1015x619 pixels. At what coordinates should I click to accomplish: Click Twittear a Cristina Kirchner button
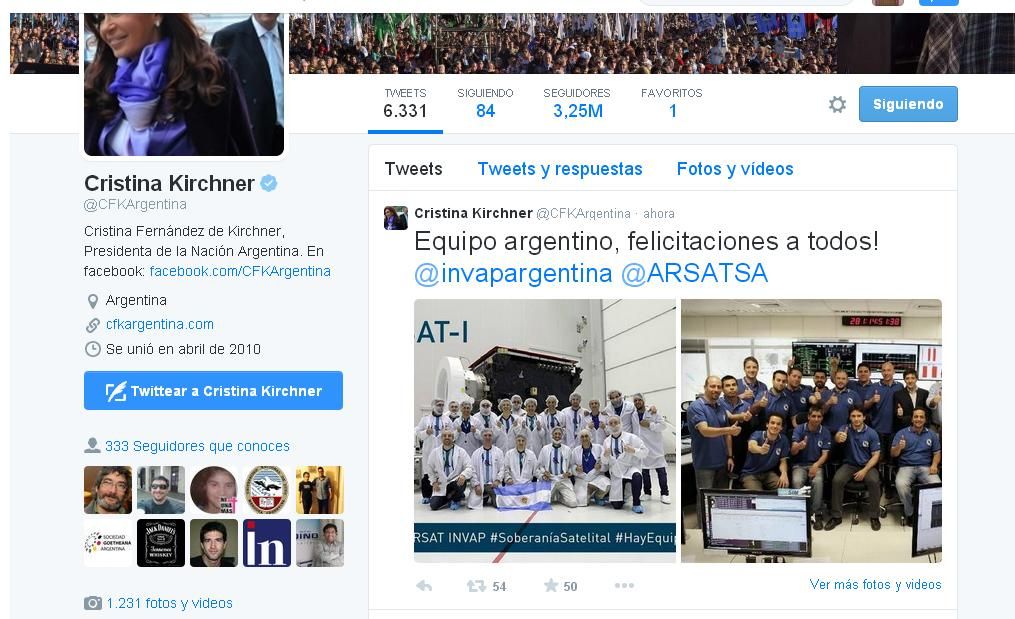point(213,390)
